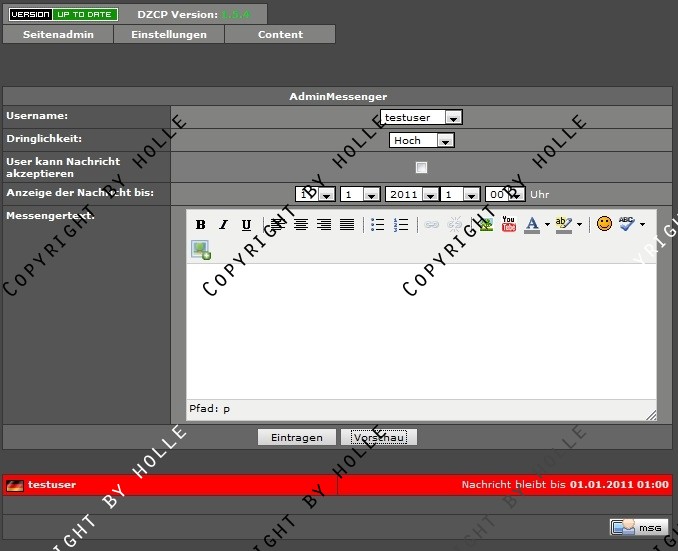Open the Username dropdown showing testuser
Screen dimensions: 678x551
point(421,117)
